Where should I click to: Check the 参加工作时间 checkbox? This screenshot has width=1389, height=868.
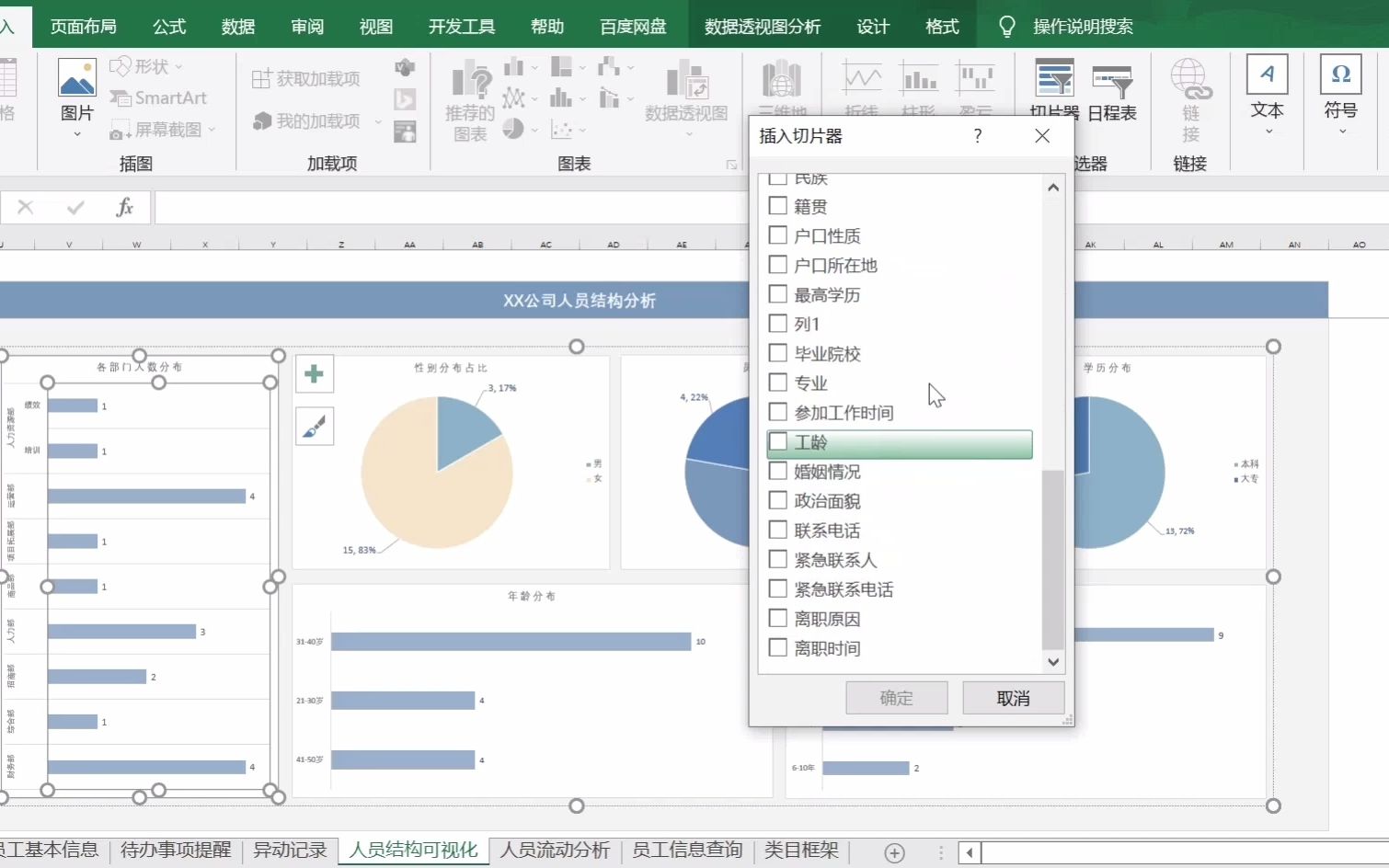(777, 412)
